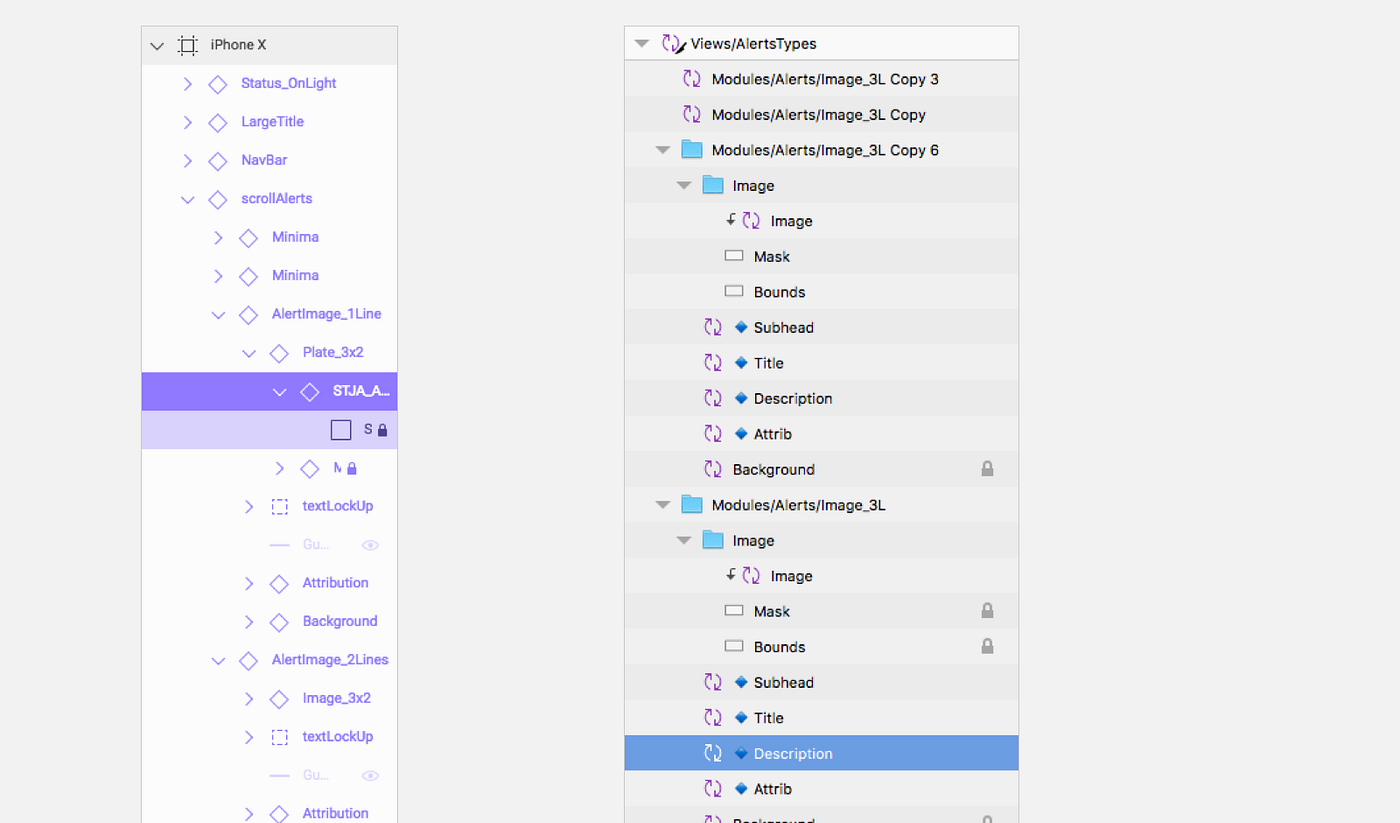The width and height of the screenshot is (1400, 823).
Task: Select the 'AlertImage_2Lines' layer name
Action: 330,661
